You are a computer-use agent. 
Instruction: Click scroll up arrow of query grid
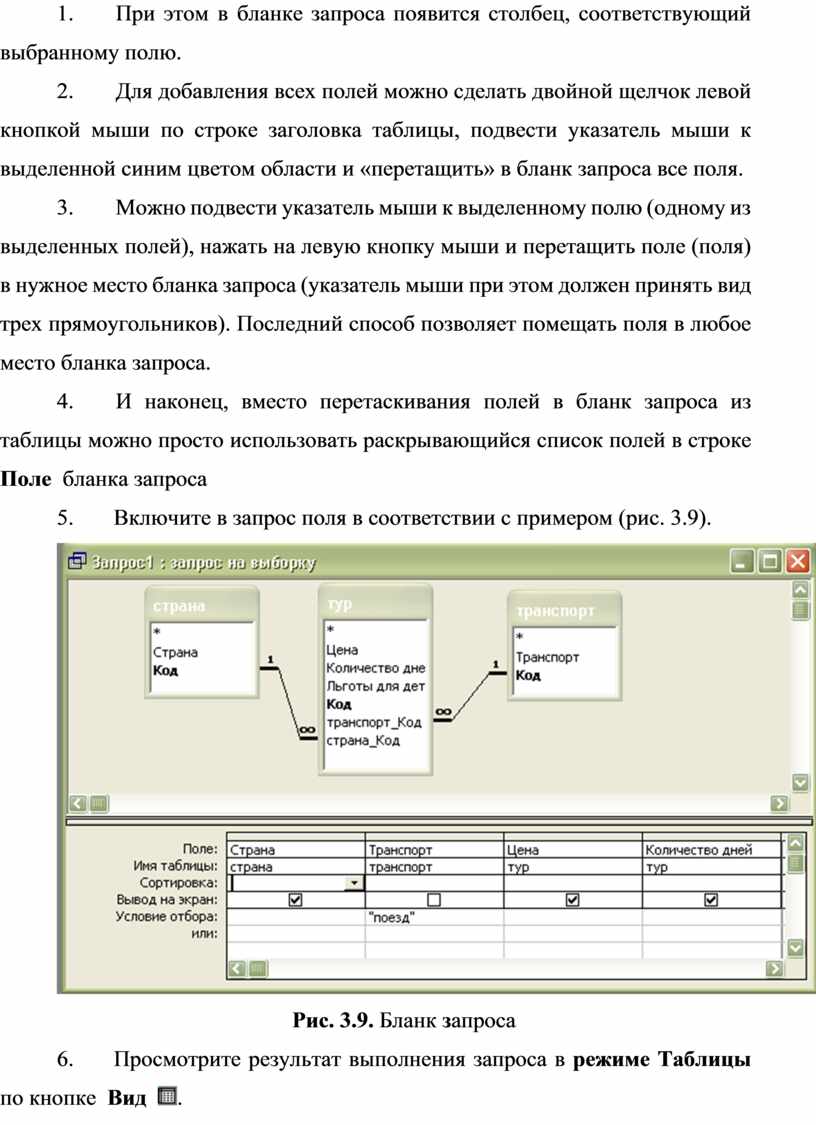coord(795,842)
